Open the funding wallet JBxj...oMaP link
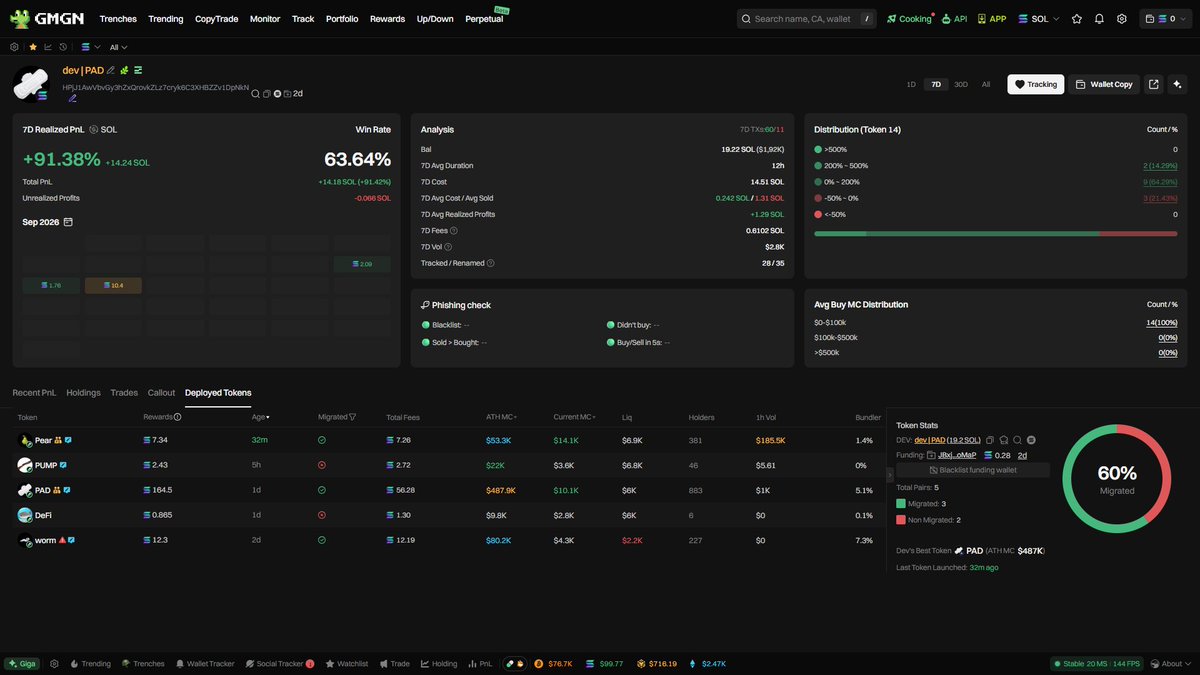 click(957, 455)
